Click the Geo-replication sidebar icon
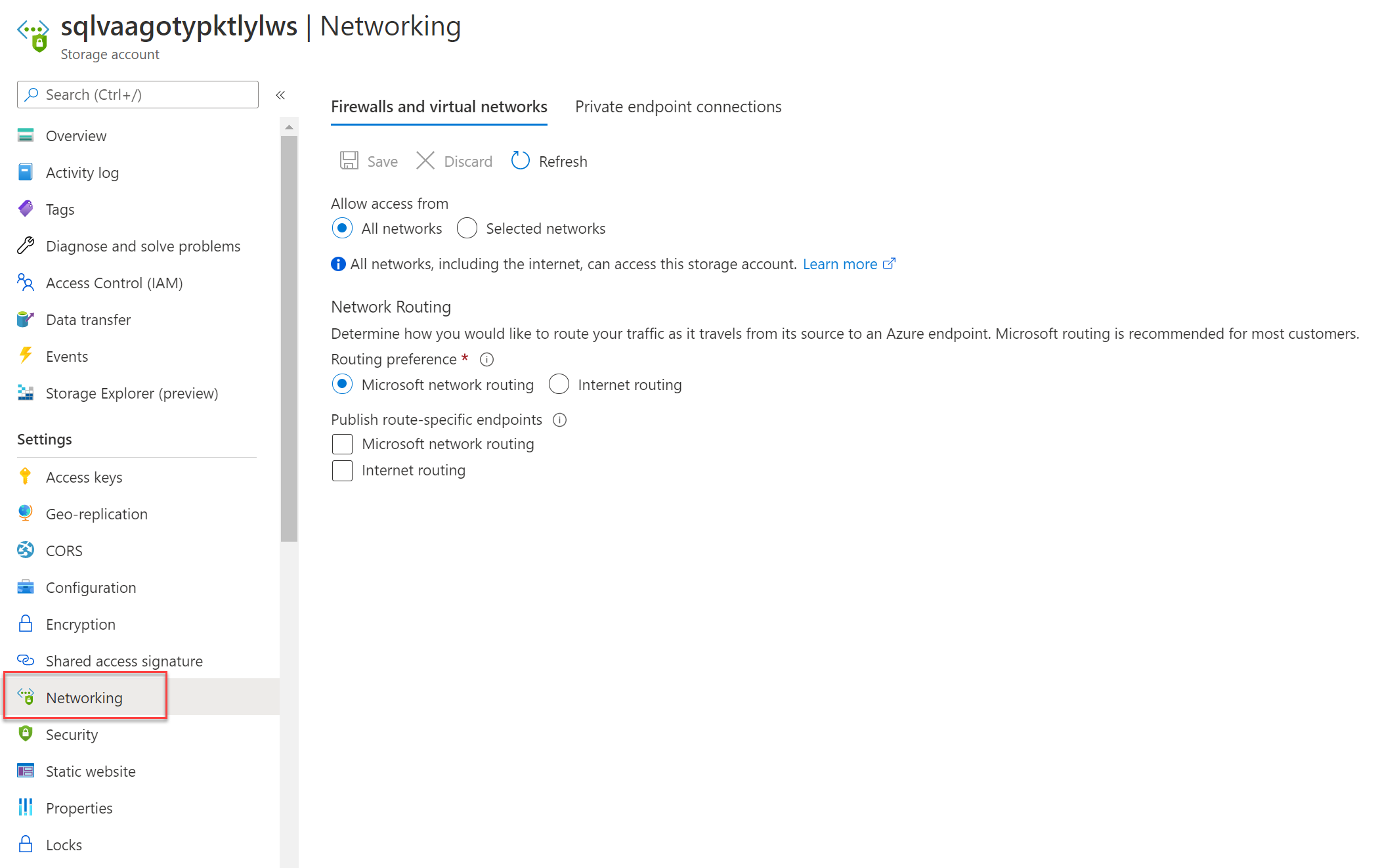This screenshot has height=868, width=1399. (x=26, y=513)
